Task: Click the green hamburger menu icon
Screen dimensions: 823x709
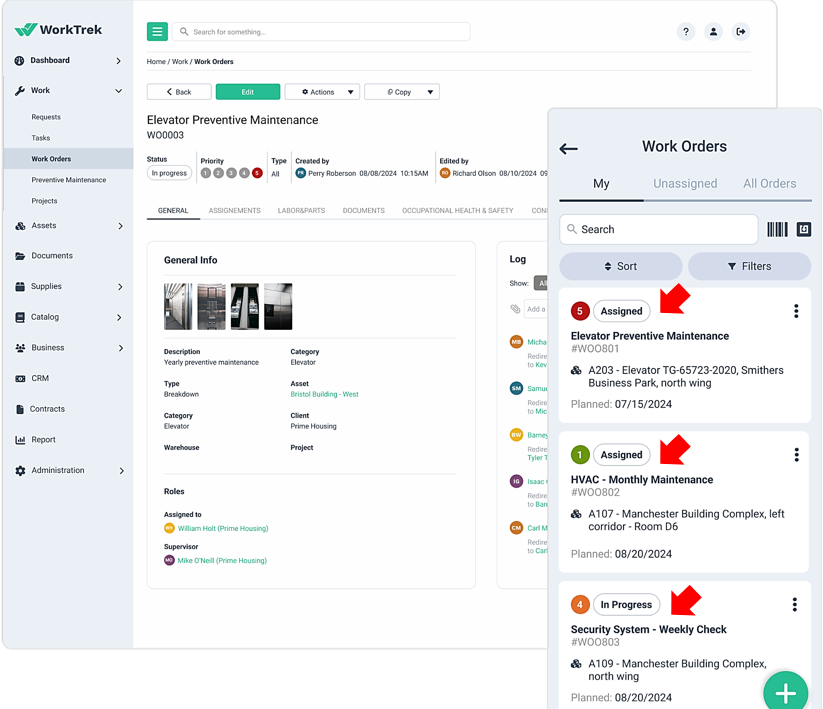Action: (157, 31)
